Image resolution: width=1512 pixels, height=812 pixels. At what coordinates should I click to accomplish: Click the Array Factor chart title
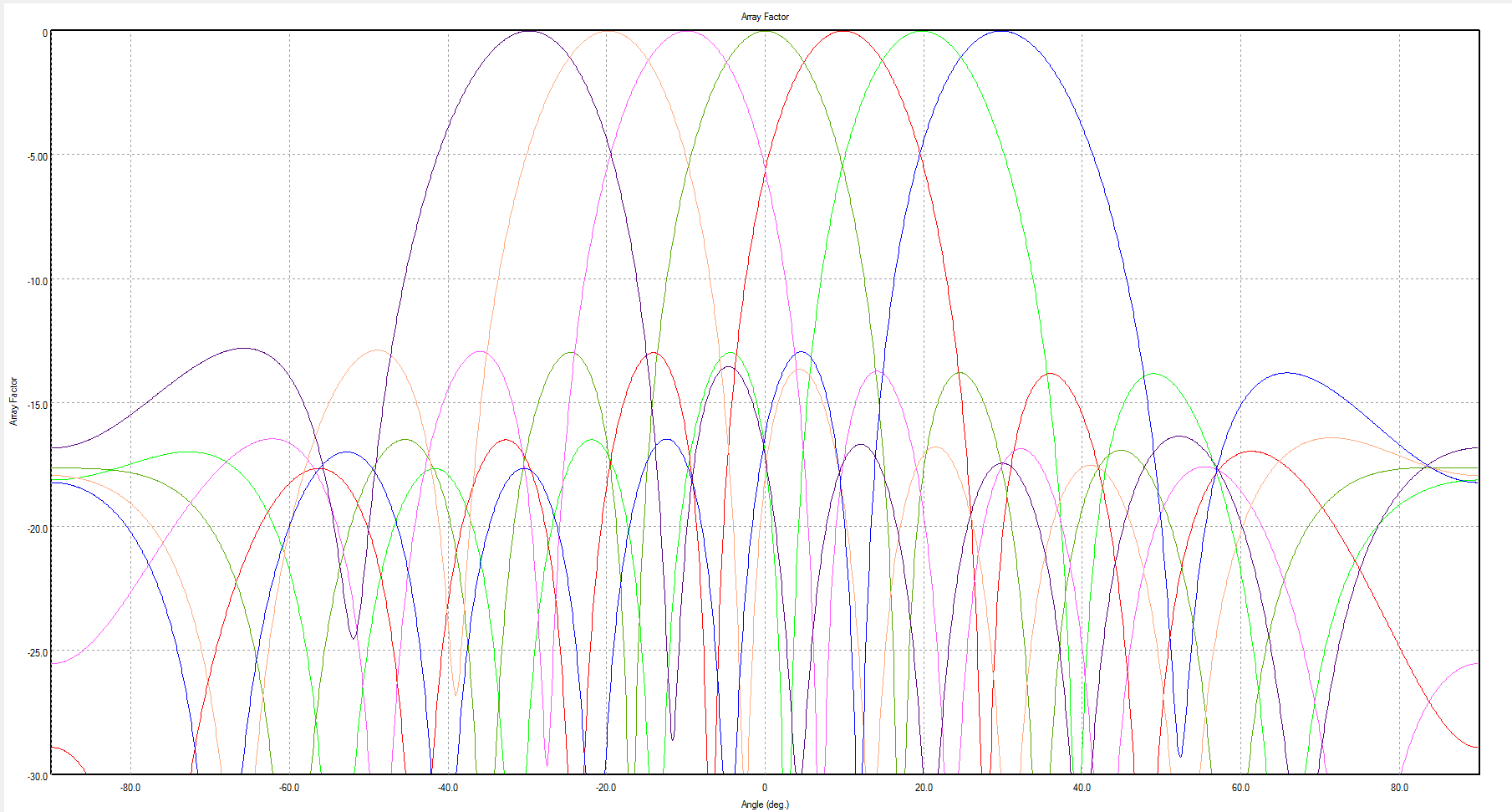click(x=764, y=16)
